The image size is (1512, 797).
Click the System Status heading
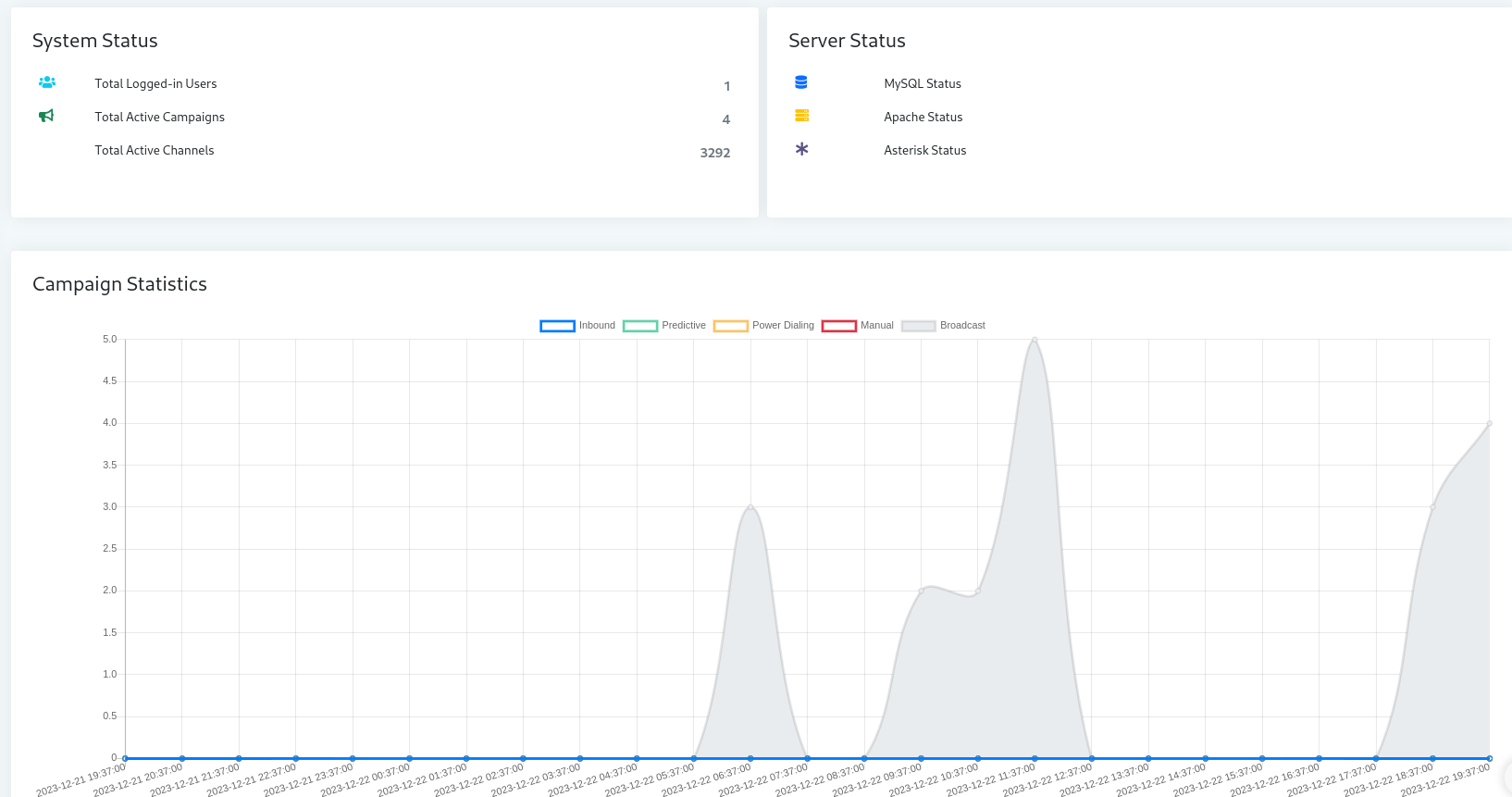(95, 41)
